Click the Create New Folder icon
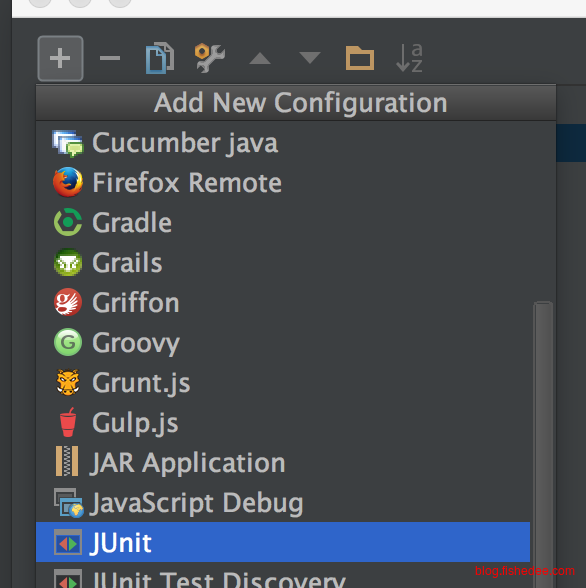586x588 pixels. [x=360, y=58]
